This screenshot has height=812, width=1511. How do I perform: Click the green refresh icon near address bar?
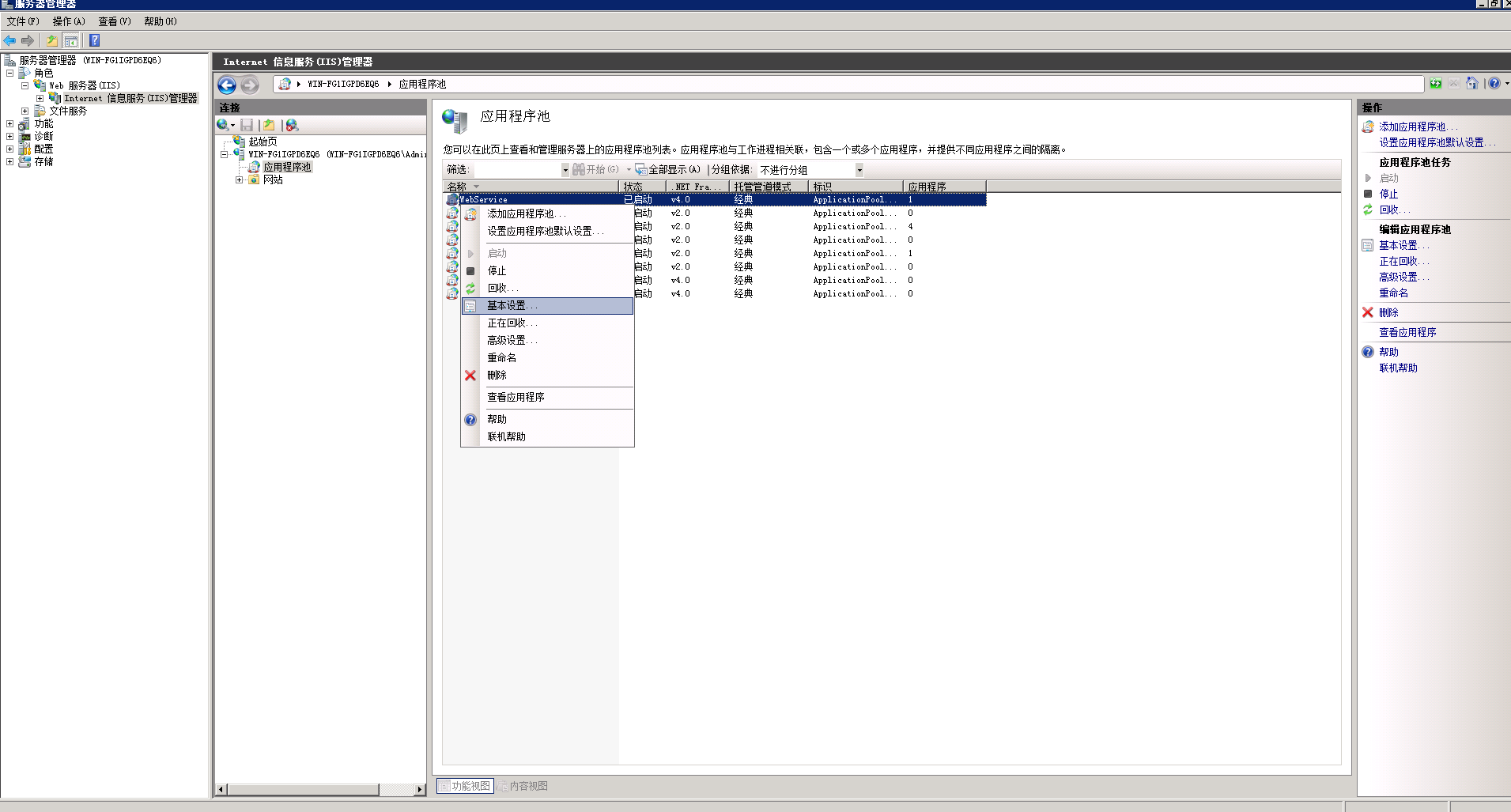point(1435,83)
